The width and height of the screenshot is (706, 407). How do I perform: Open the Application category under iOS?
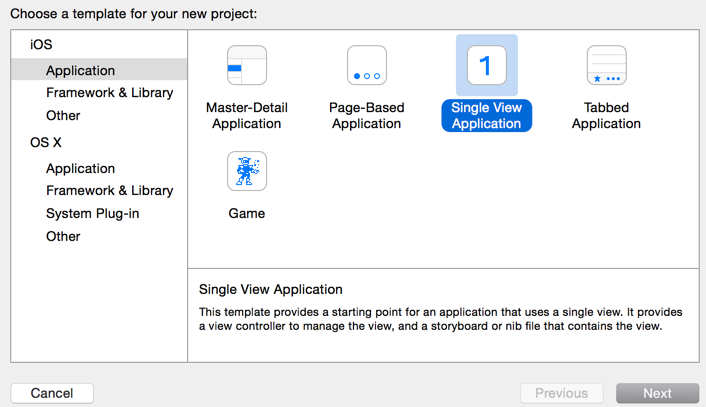pos(80,70)
